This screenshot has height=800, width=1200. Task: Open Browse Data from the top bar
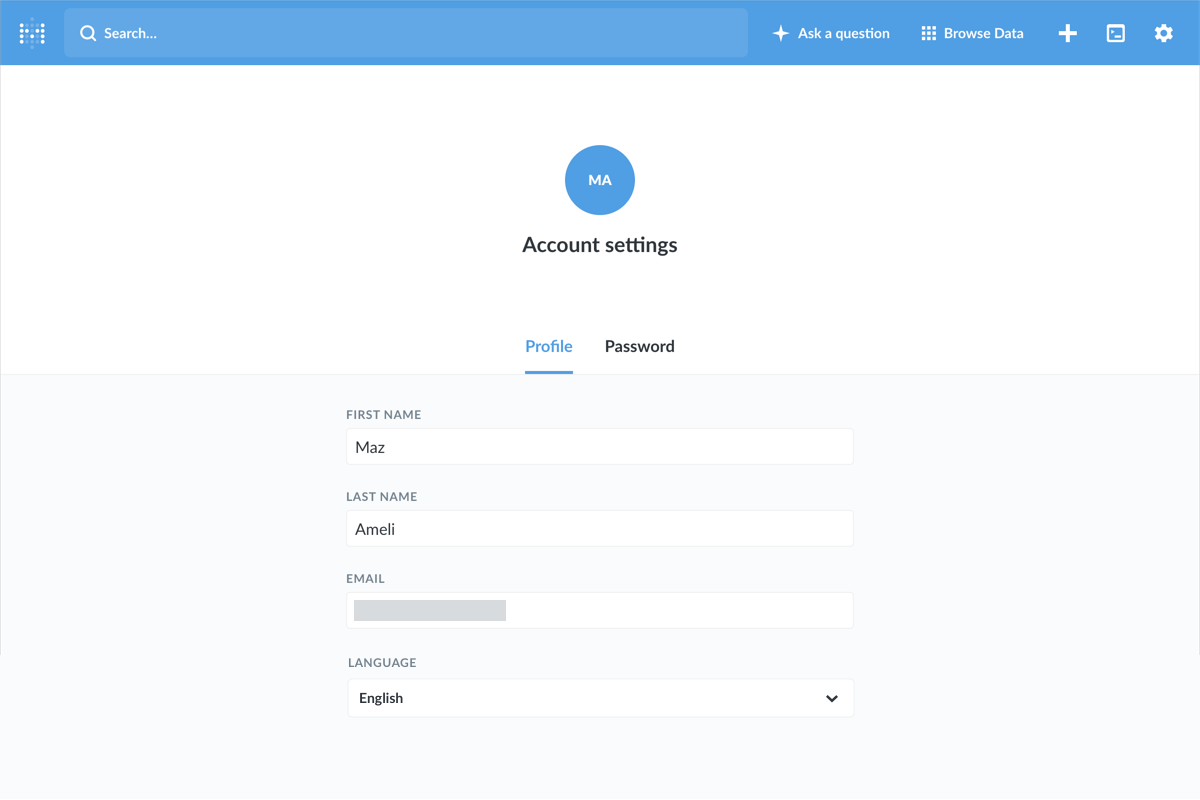[x=972, y=32]
